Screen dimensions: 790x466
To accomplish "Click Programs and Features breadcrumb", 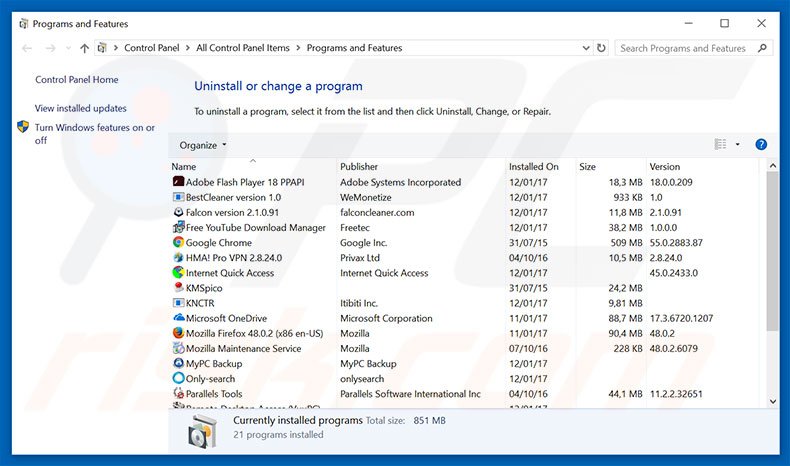I will (x=354, y=48).
